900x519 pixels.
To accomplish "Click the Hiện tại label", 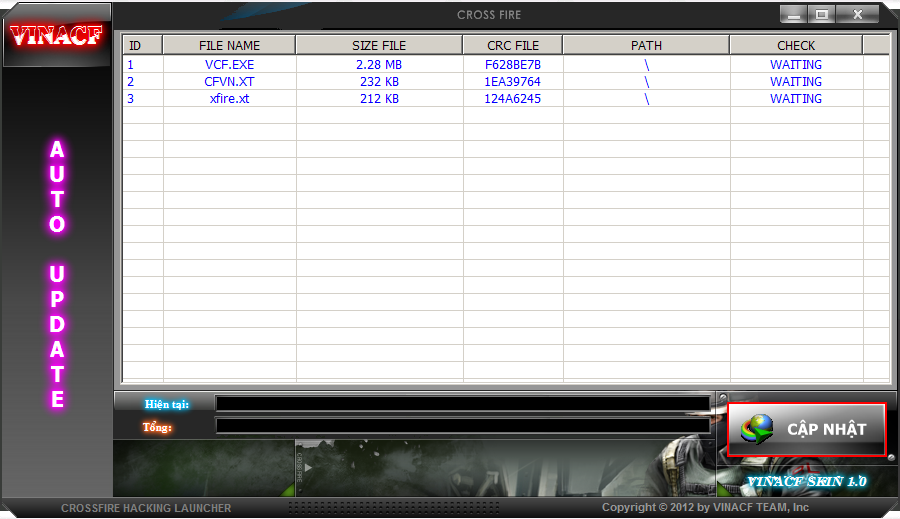I will coord(166,404).
